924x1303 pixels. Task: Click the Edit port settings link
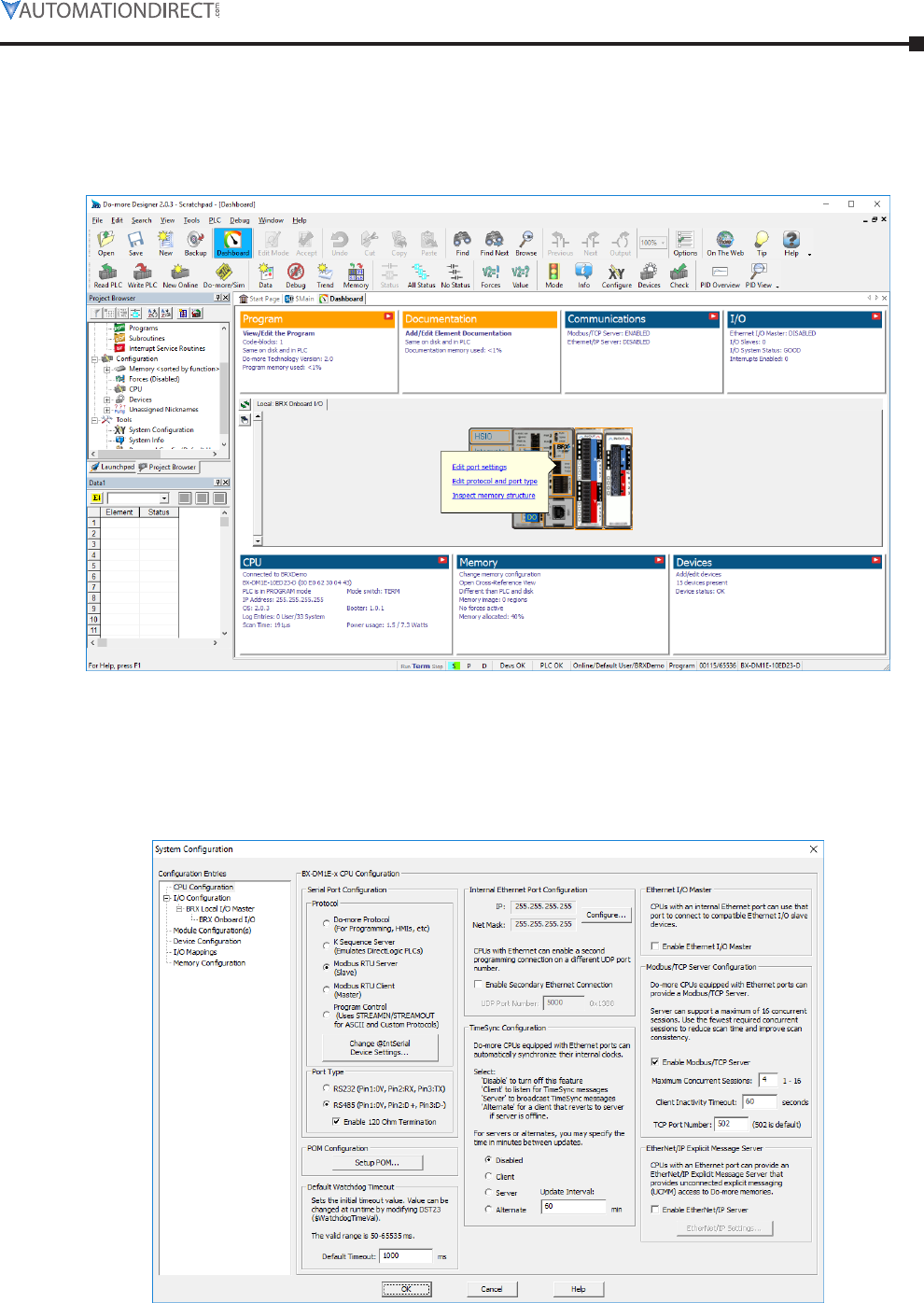click(x=480, y=467)
